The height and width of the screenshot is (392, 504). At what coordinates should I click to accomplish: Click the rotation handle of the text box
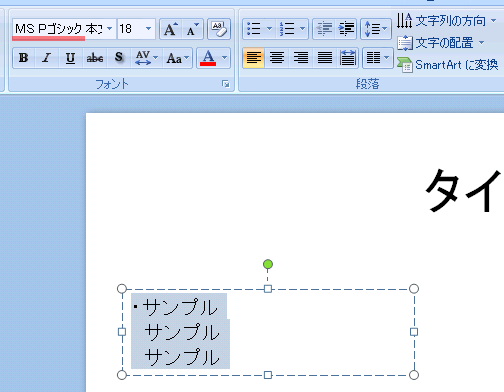[268, 264]
